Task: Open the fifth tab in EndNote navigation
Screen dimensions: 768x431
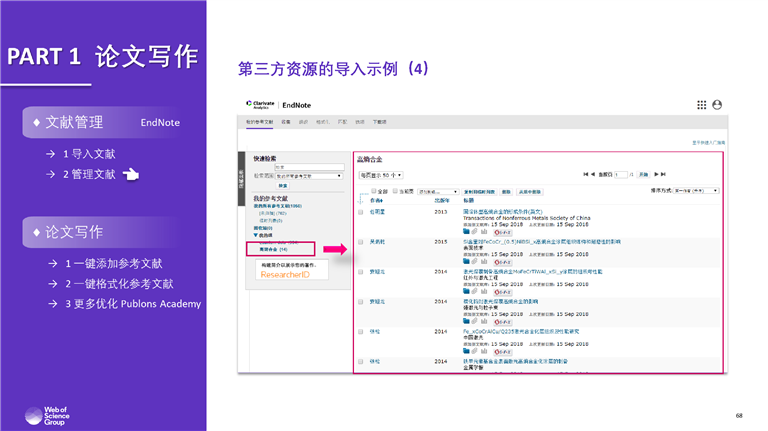Action: tap(342, 122)
